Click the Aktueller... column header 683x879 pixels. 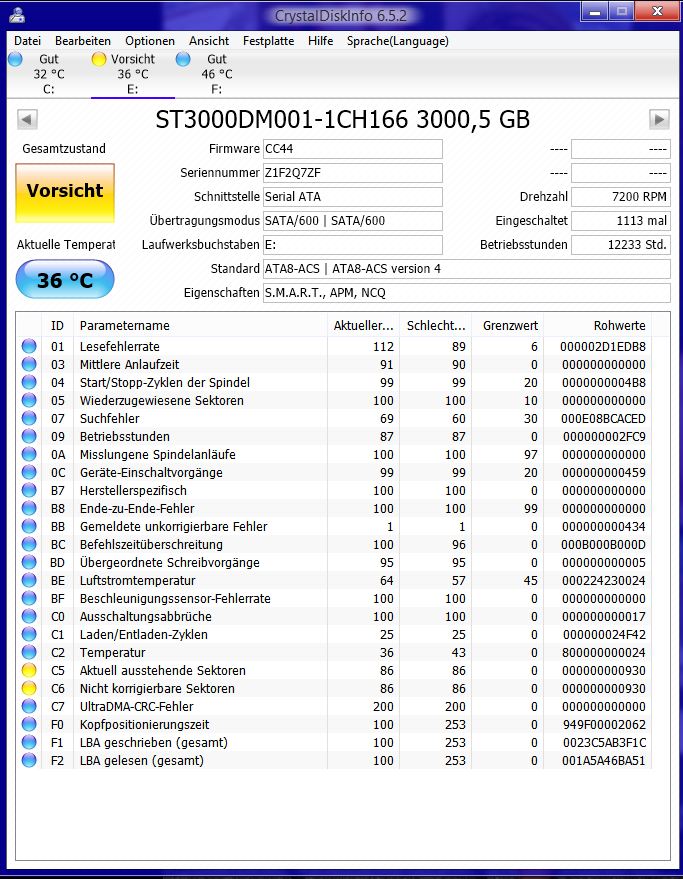[x=363, y=325]
